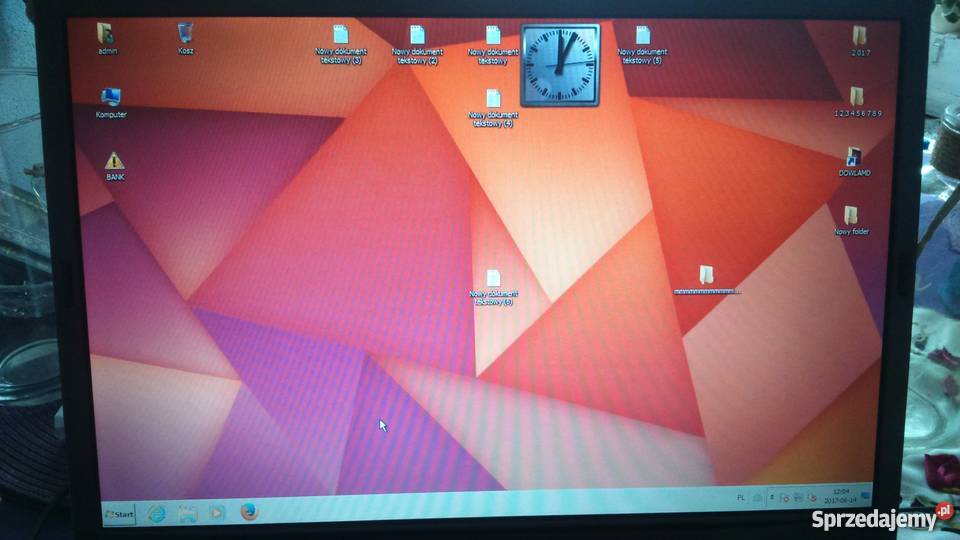Click the analog clock desktop gadget
This screenshot has height=540, width=960.
tap(561, 65)
